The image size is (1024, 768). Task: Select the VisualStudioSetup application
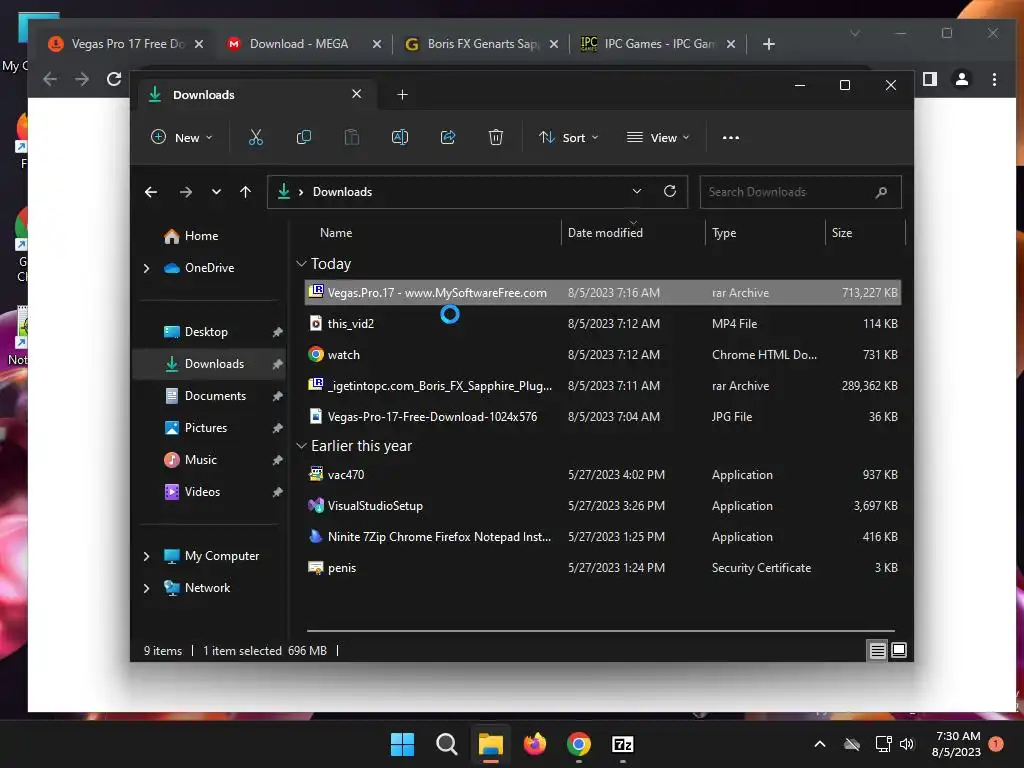(603, 506)
